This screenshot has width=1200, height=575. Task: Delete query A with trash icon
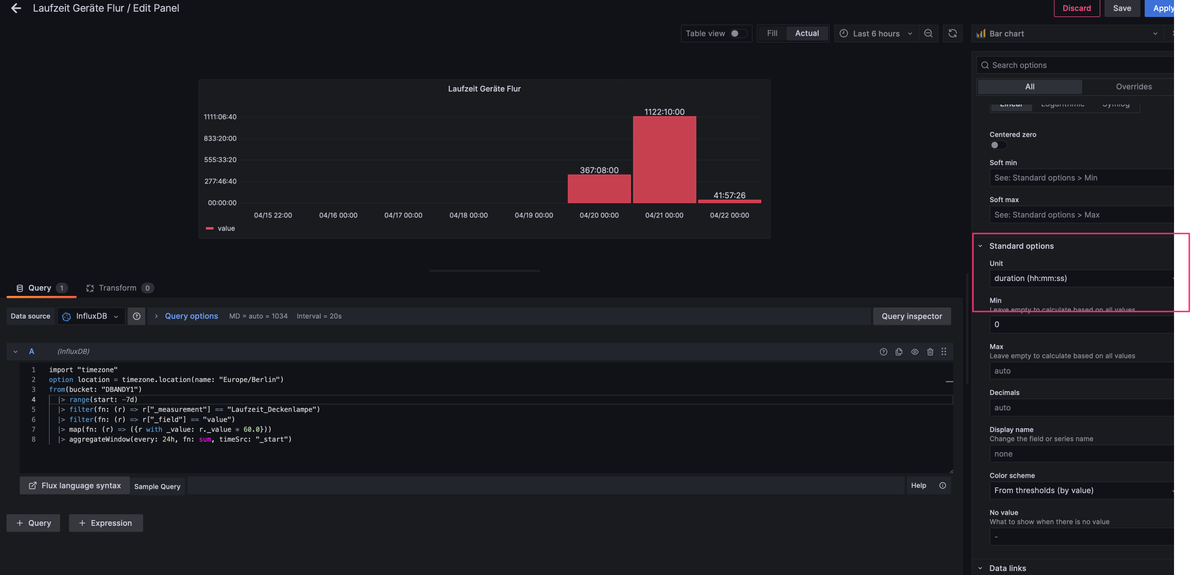(x=930, y=352)
